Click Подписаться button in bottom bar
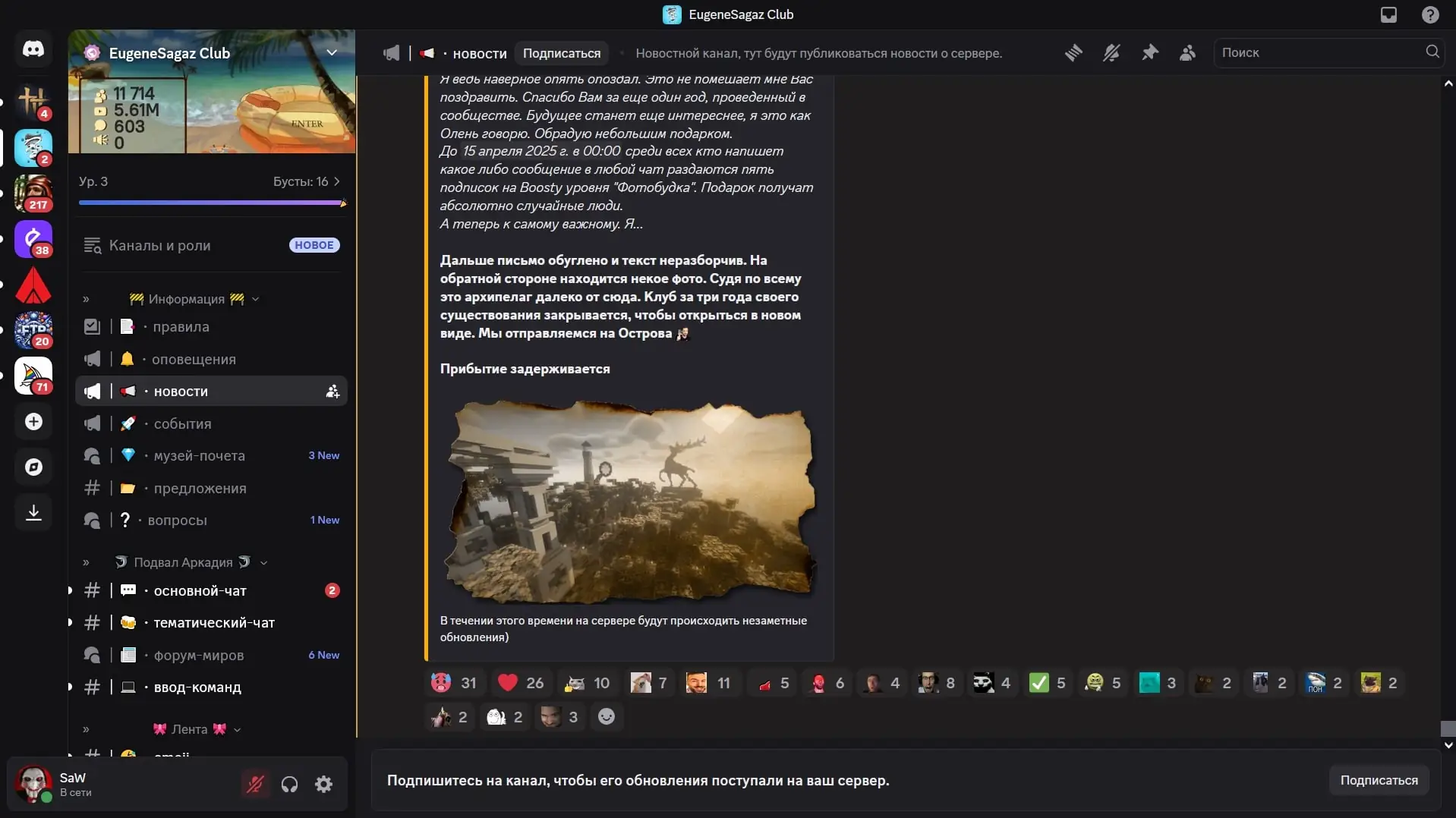This screenshot has height=818, width=1456. tap(1378, 780)
